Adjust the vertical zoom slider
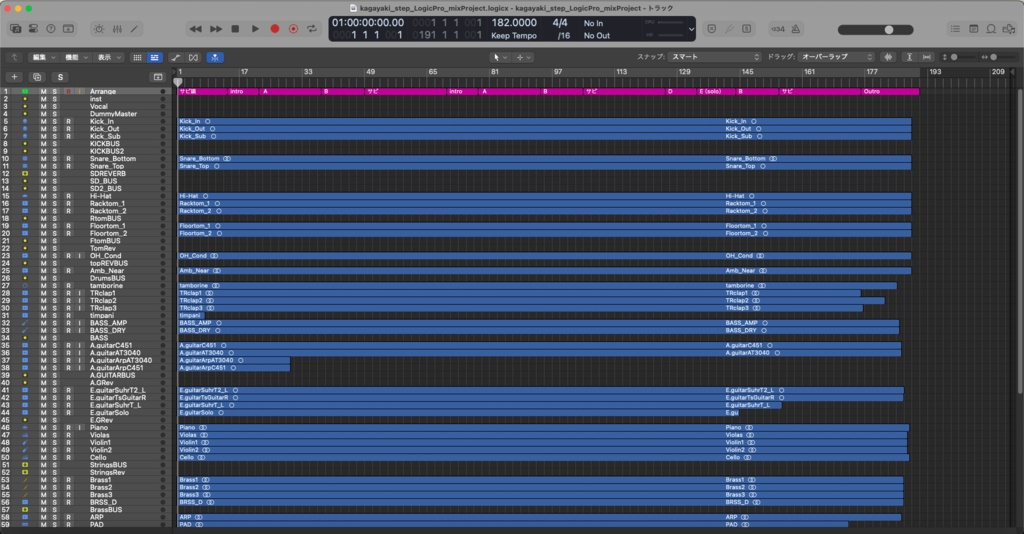 tap(960, 57)
